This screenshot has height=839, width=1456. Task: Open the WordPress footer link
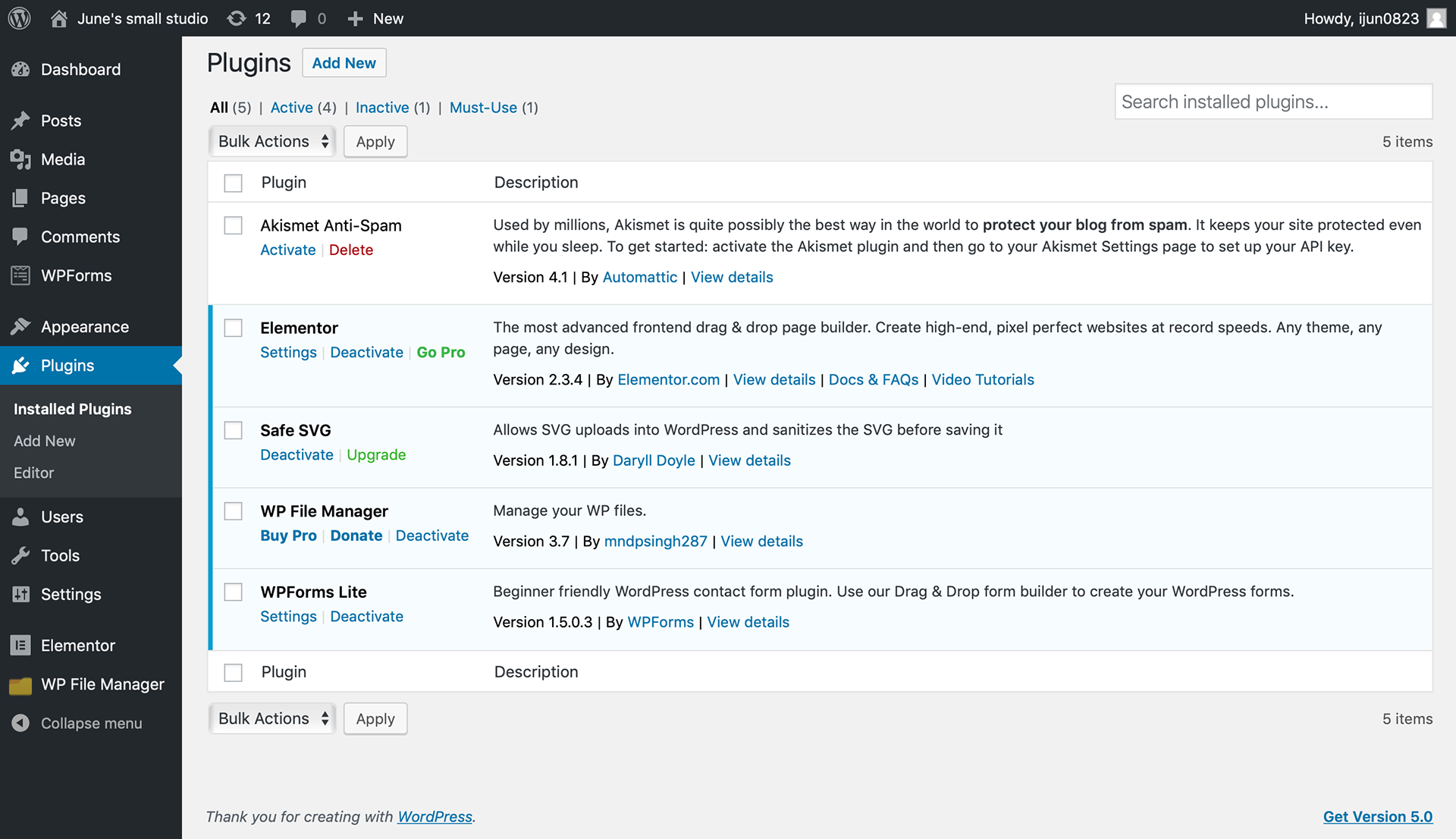pos(435,817)
